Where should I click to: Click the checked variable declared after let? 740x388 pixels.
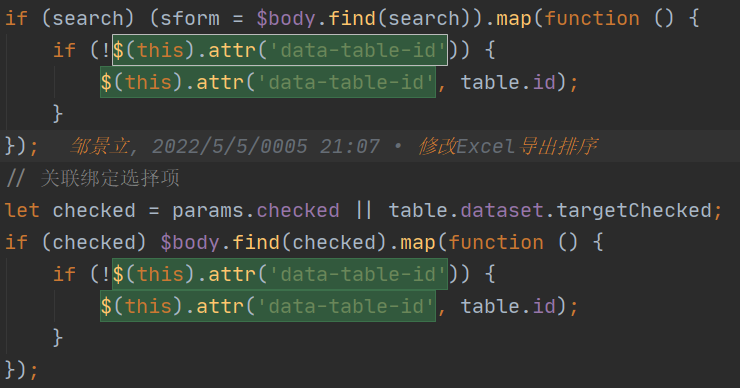[x=94, y=211]
